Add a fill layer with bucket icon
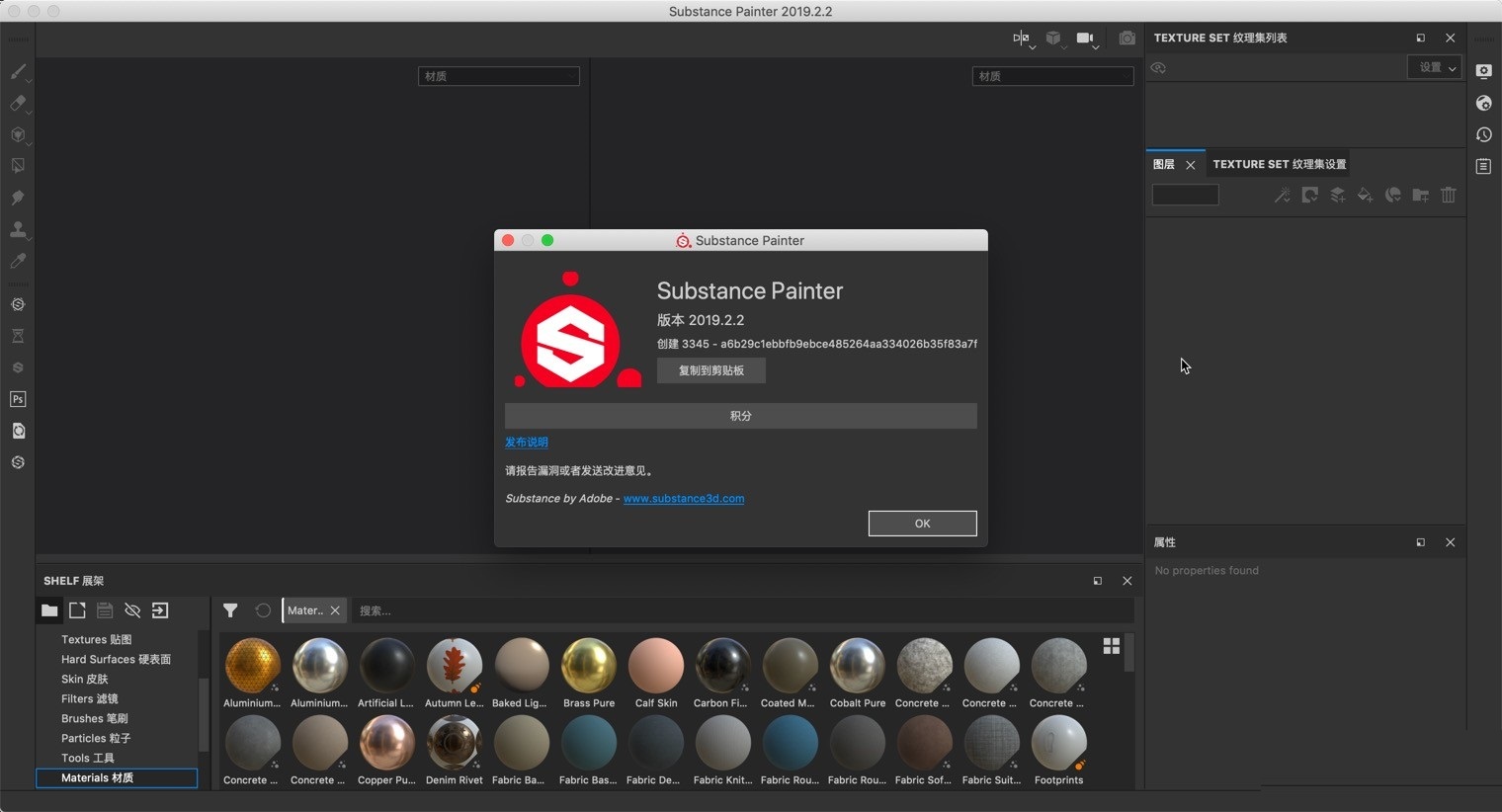The width and height of the screenshot is (1502, 812). click(x=1365, y=195)
